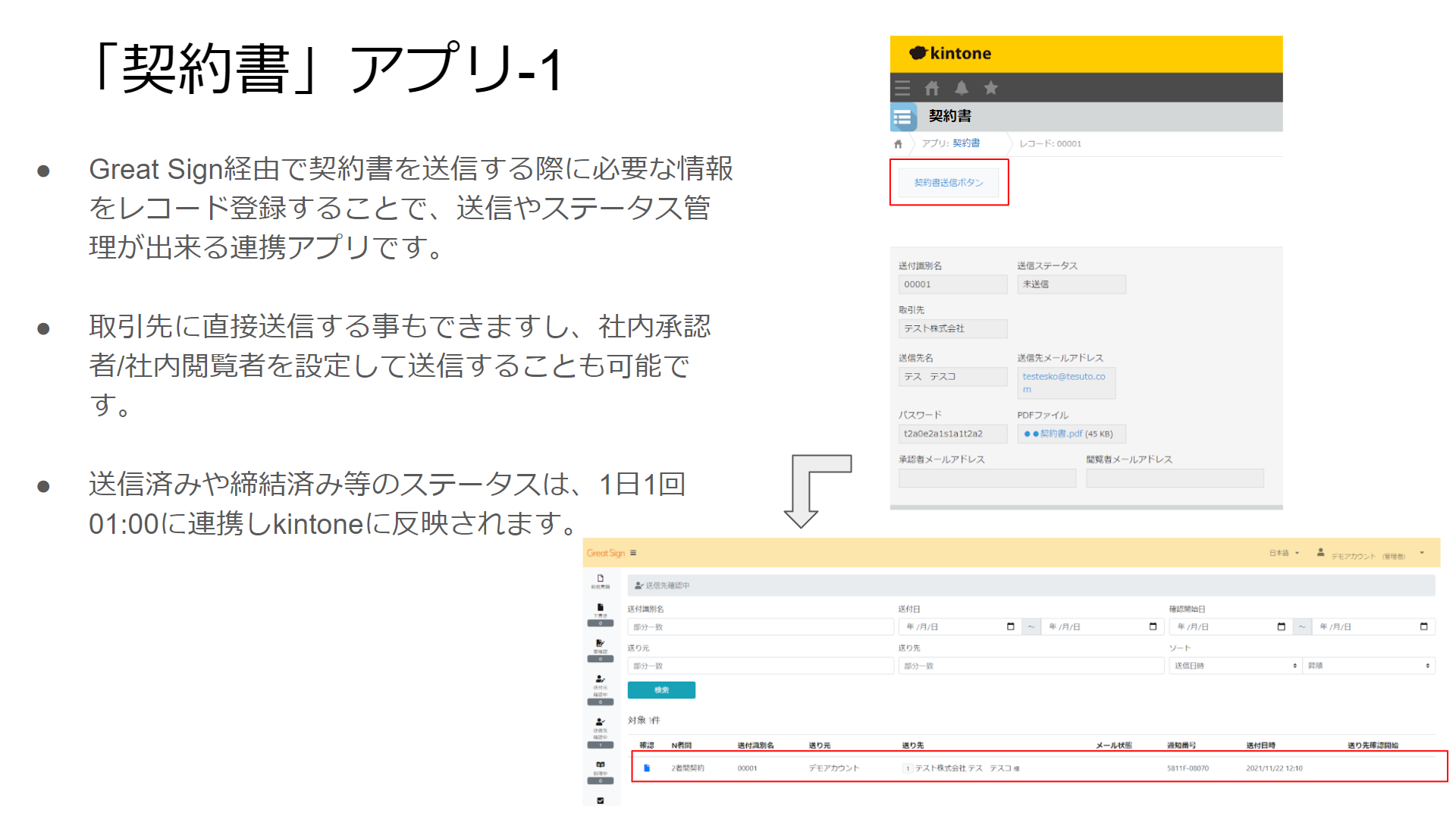Screen dimensions: 1456x819
Task: Click the 2021/11/22 12:10 date cell
Action: (1274, 768)
